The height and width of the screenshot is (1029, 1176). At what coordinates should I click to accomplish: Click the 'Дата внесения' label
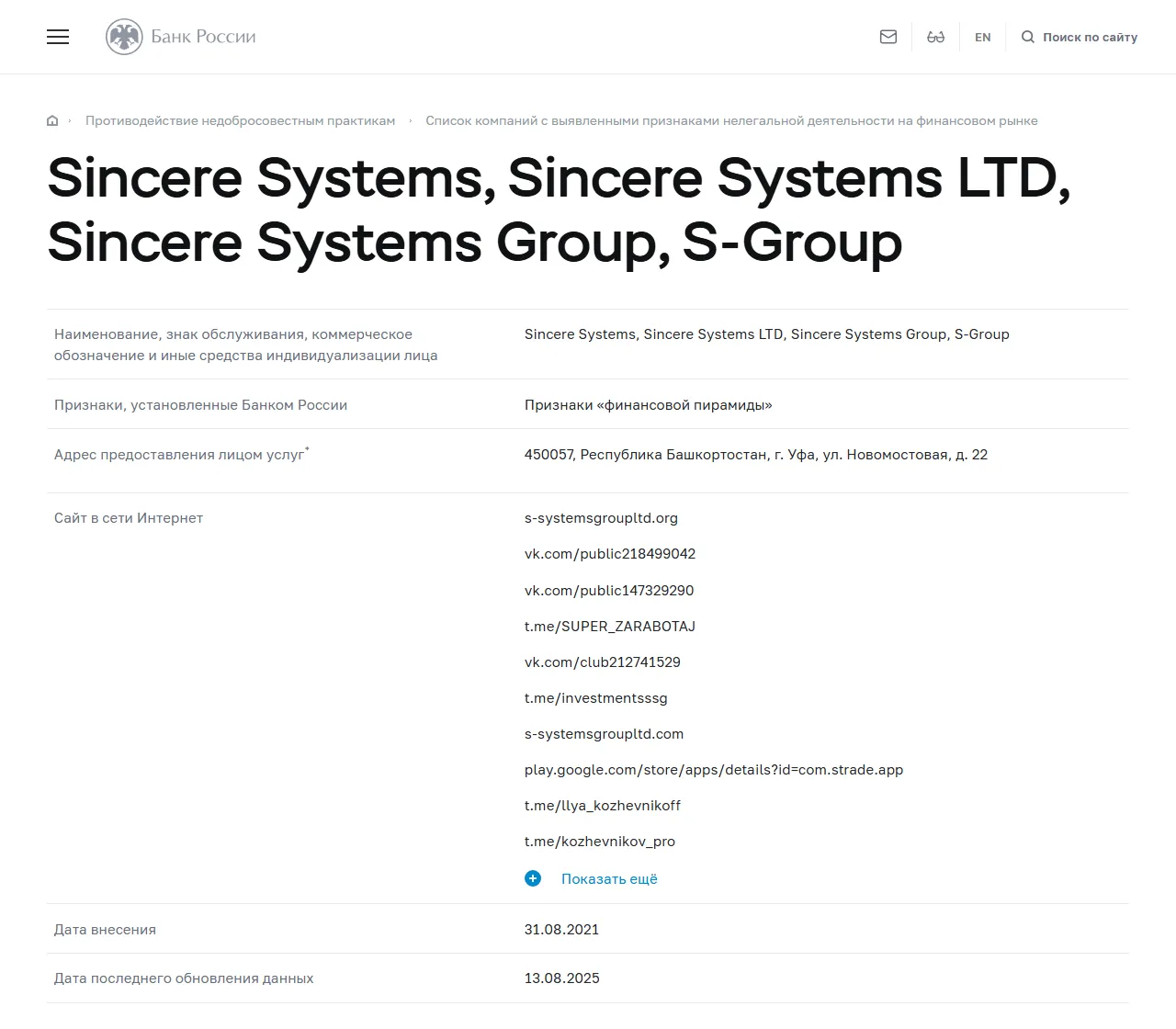[x=105, y=929]
